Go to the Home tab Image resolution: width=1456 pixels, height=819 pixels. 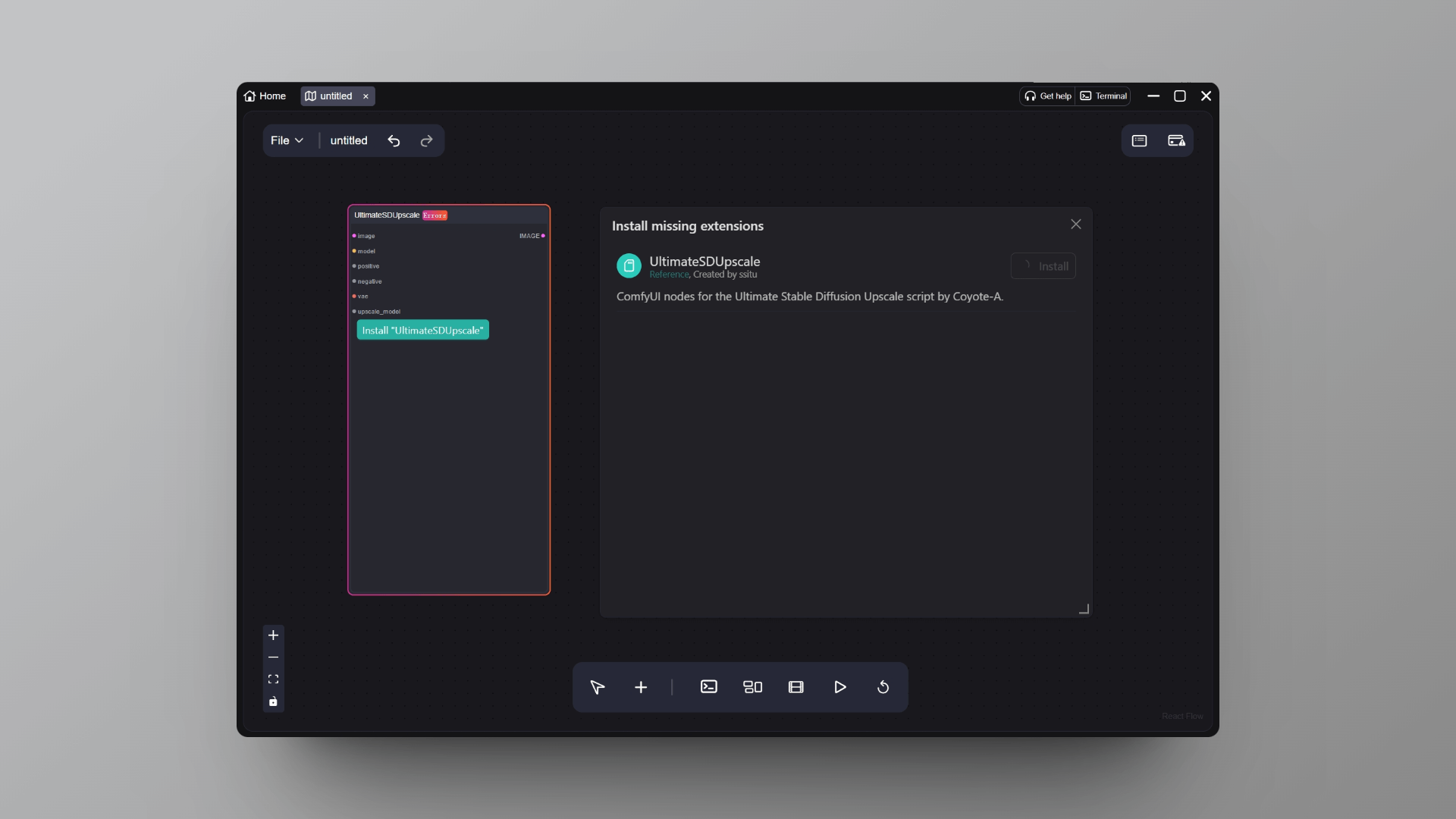click(x=265, y=96)
